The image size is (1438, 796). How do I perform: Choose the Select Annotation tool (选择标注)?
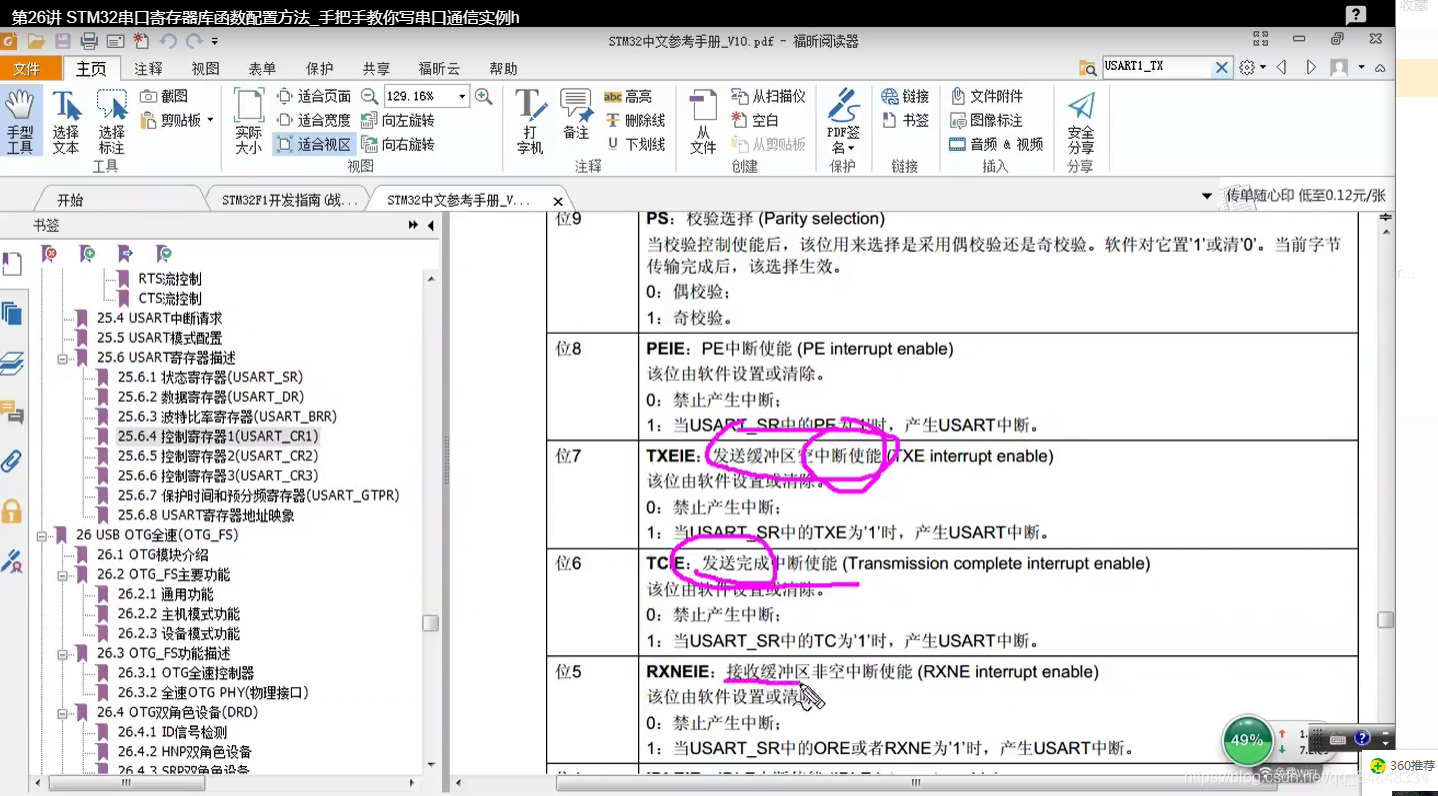pos(111,121)
